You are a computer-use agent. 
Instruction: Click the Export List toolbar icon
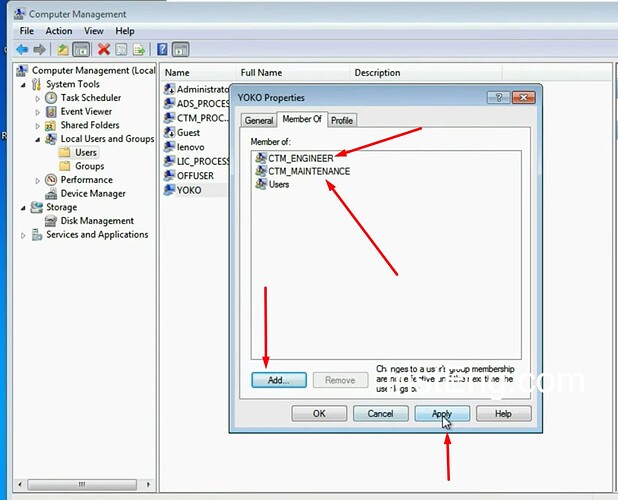[139, 50]
